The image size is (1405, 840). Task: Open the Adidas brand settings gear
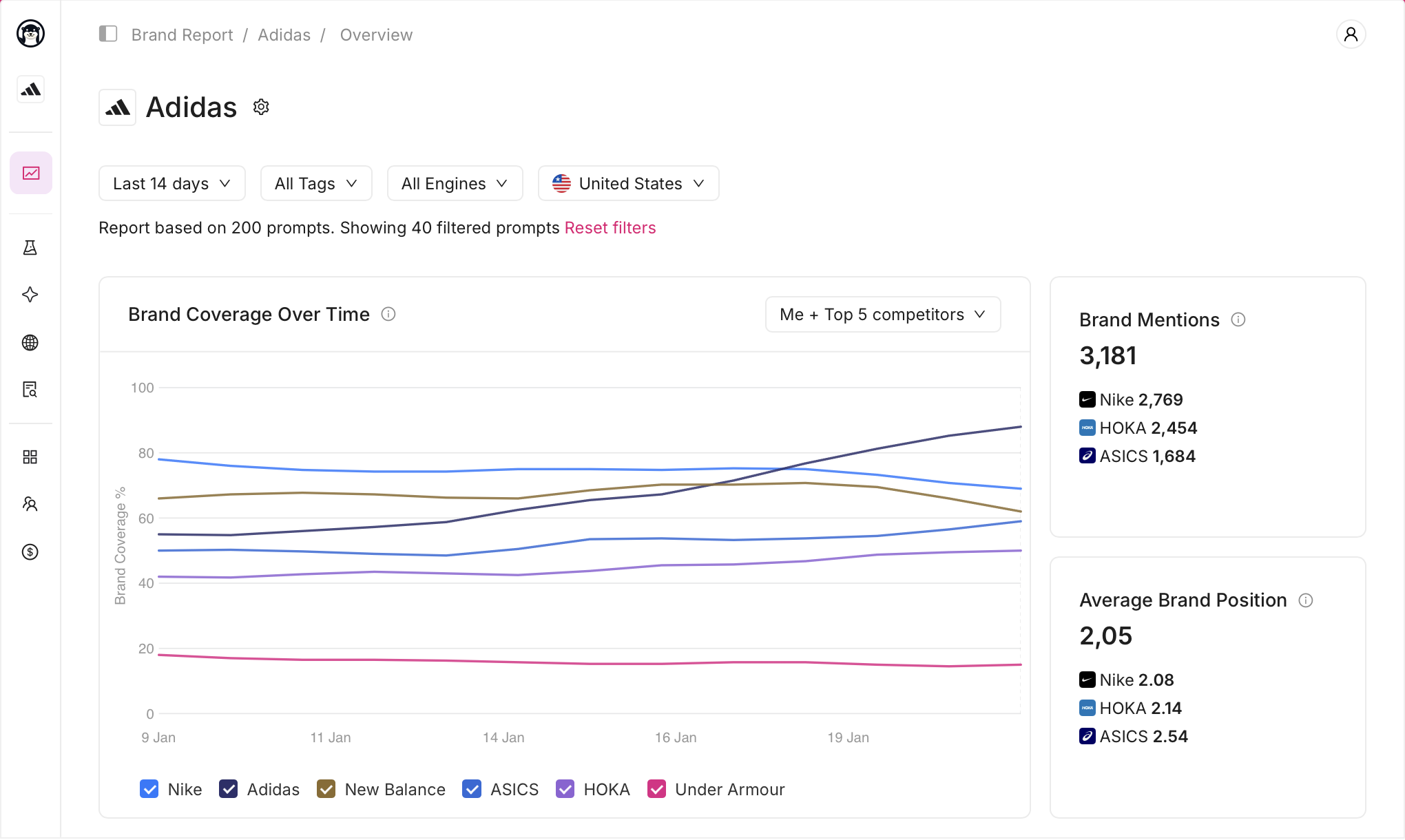click(x=261, y=107)
